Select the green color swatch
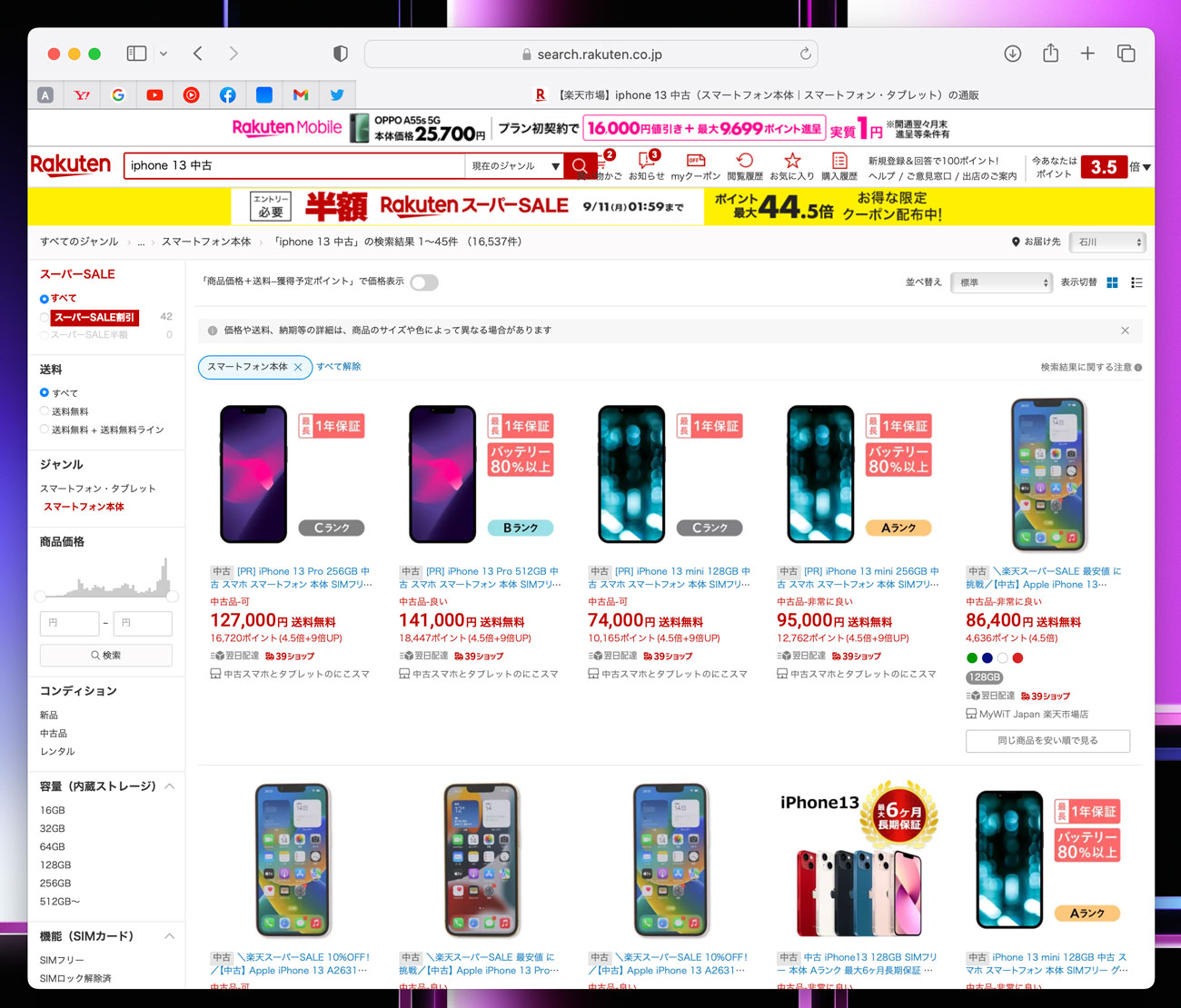 (972, 657)
